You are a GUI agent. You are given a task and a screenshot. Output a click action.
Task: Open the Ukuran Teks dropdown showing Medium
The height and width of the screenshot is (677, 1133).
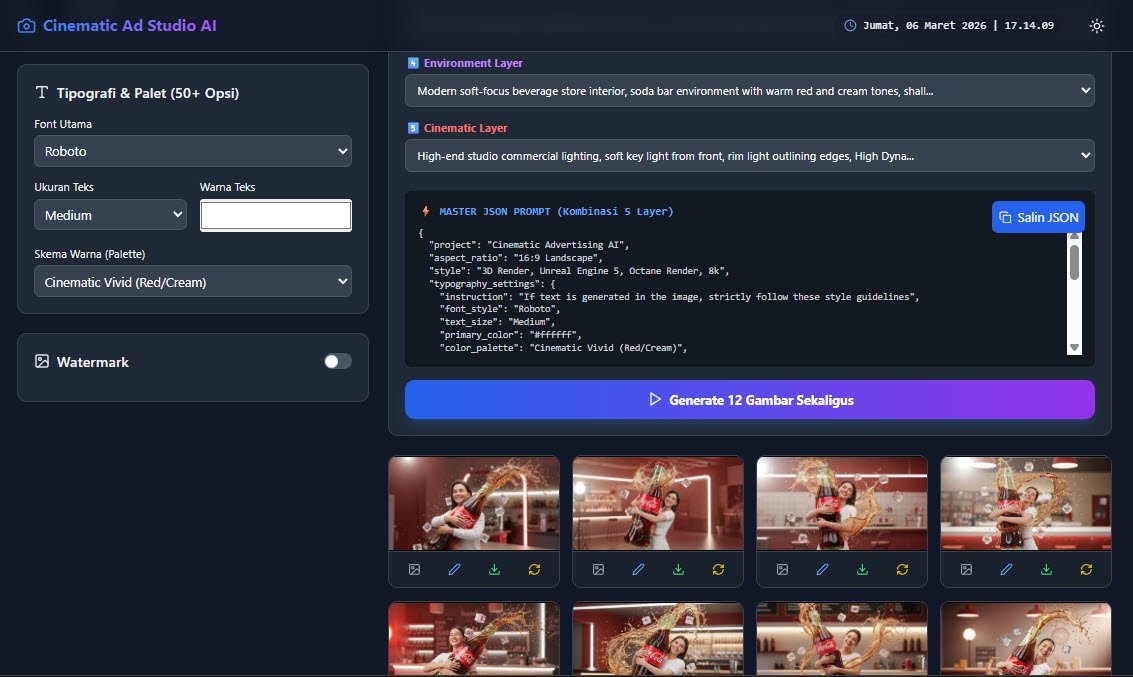(x=111, y=215)
